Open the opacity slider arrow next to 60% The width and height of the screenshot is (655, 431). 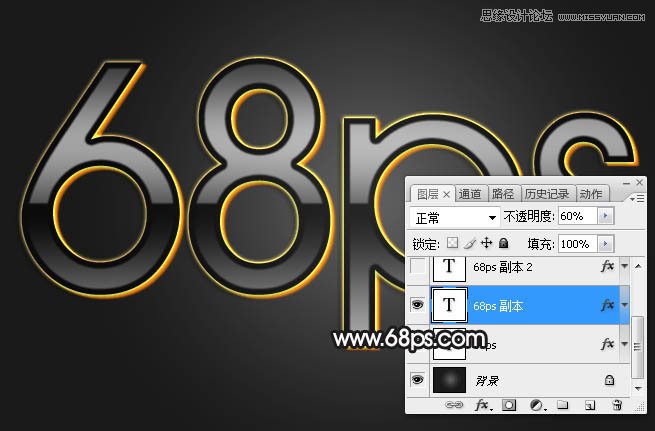pos(606,216)
